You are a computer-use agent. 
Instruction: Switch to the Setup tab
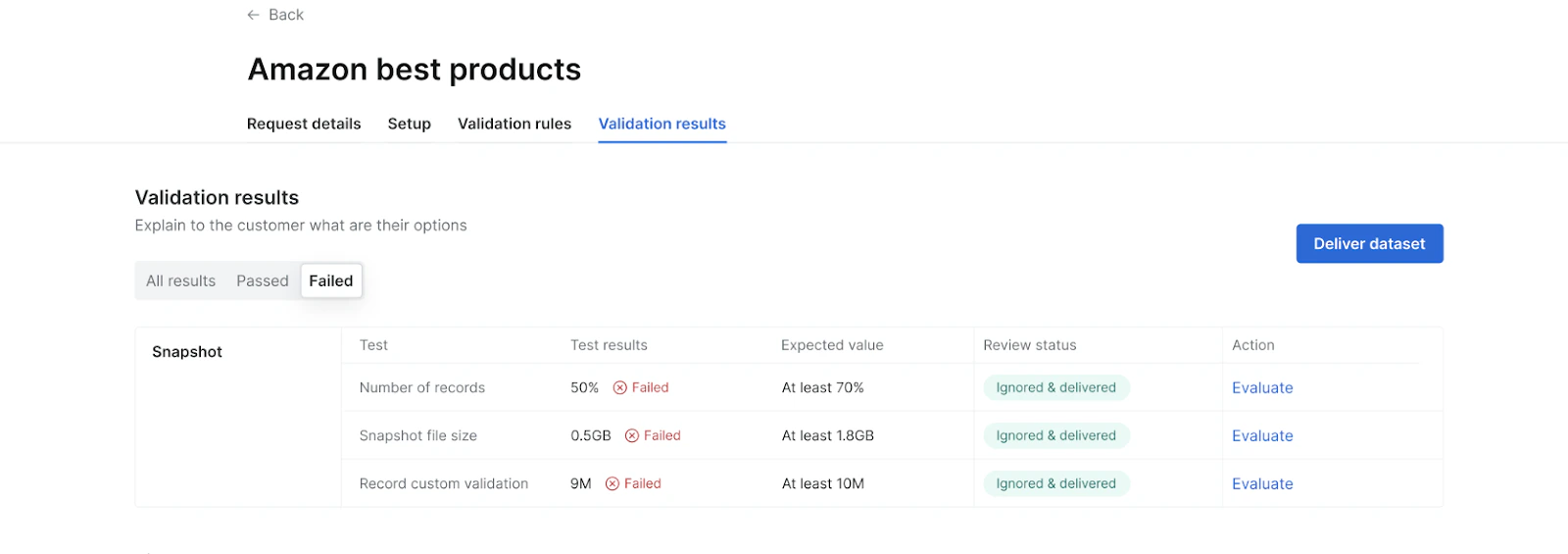(x=410, y=124)
